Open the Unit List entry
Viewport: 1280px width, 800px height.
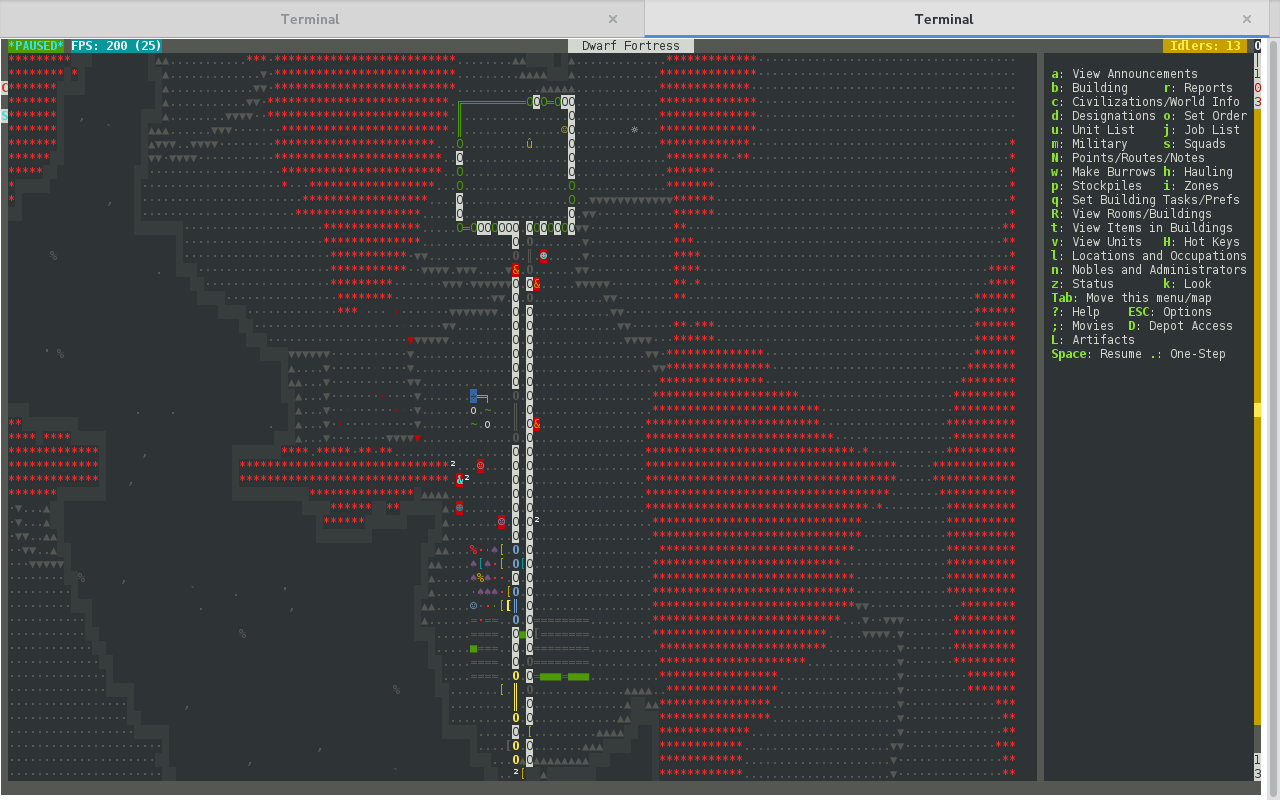[1093, 130]
